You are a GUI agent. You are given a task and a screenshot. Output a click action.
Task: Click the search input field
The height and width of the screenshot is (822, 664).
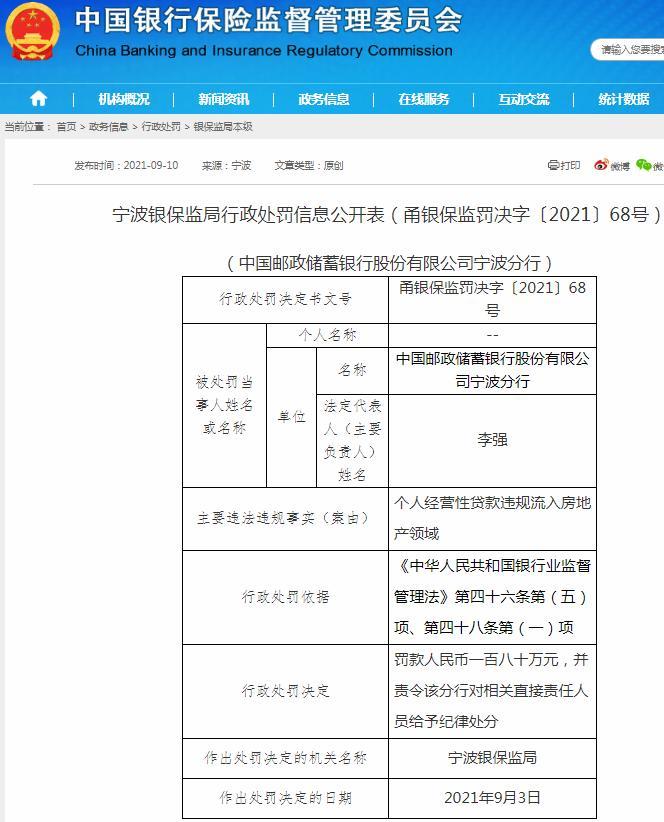628,50
